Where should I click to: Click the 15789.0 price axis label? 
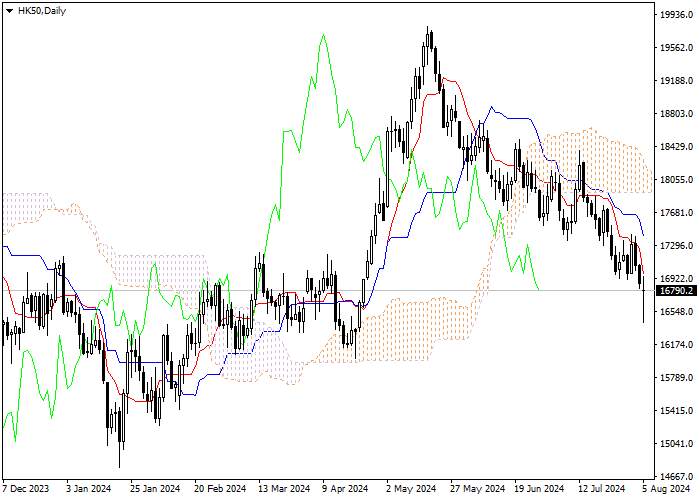coord(676,378)
